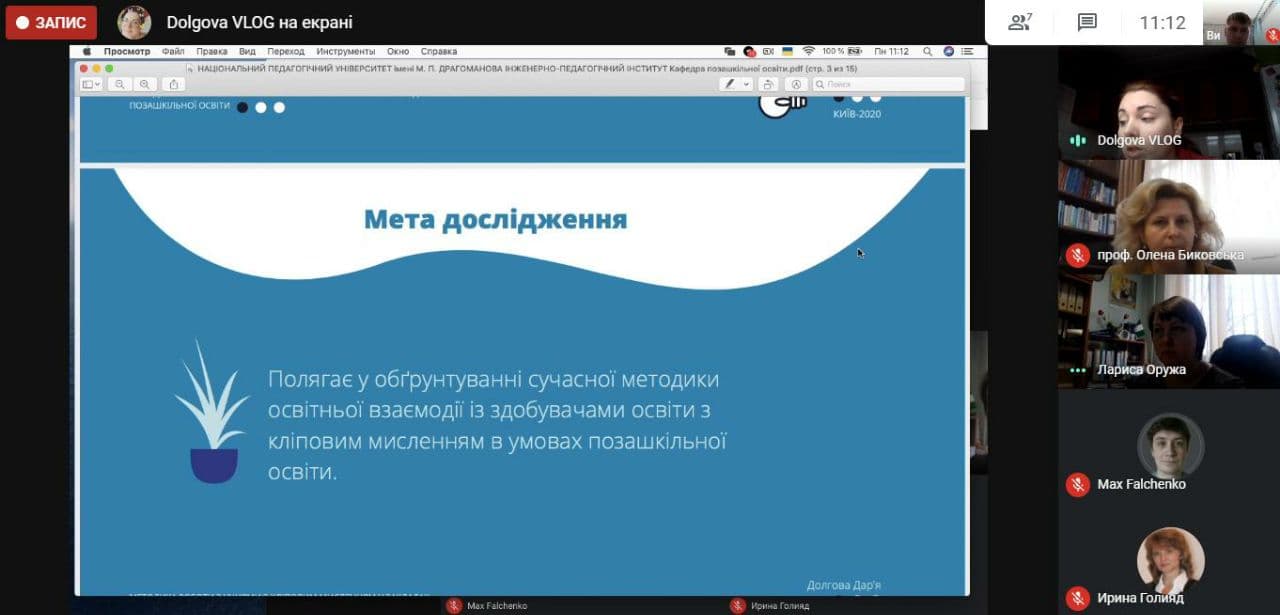Open the Справка menu
Screen dimensions: 1280x615
coord(438,51)
